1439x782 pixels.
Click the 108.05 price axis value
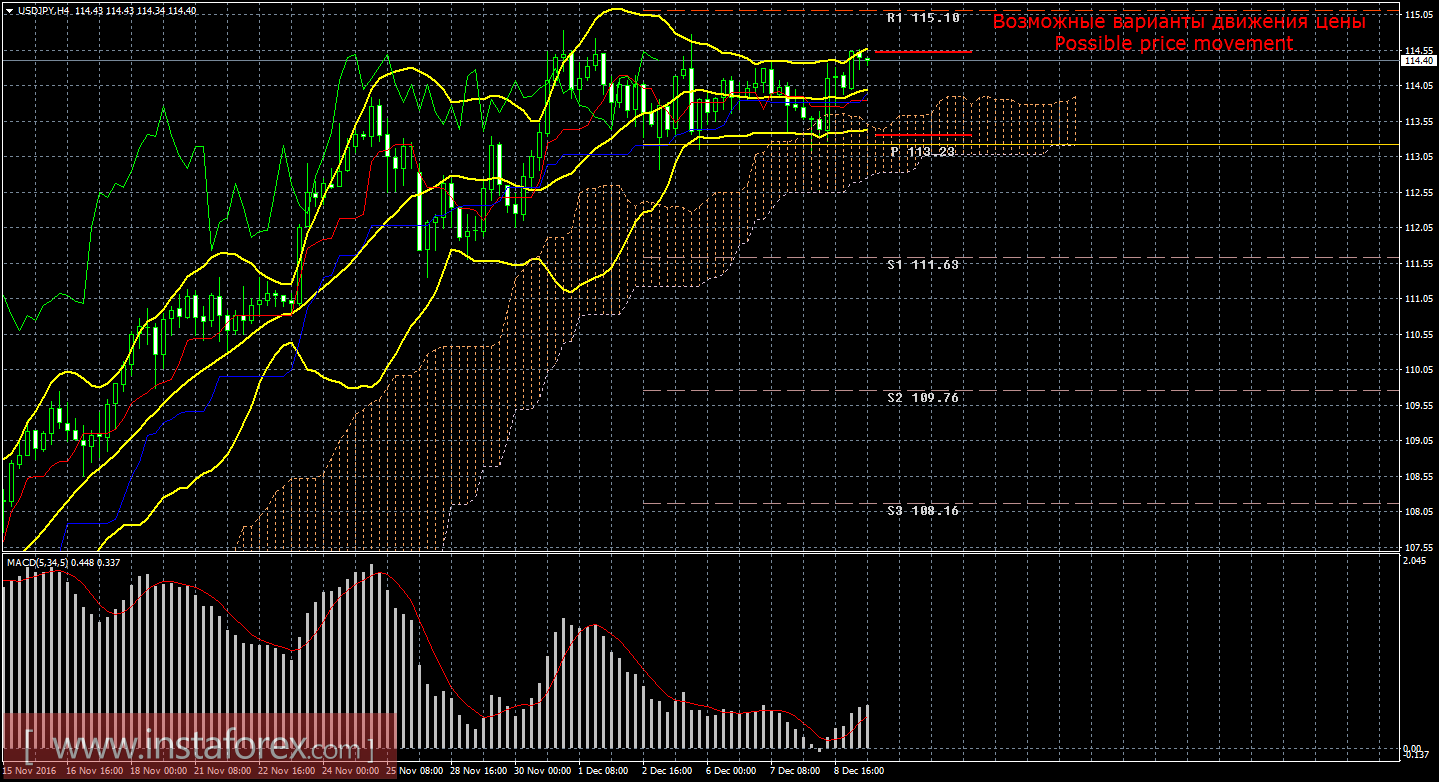1417,512
